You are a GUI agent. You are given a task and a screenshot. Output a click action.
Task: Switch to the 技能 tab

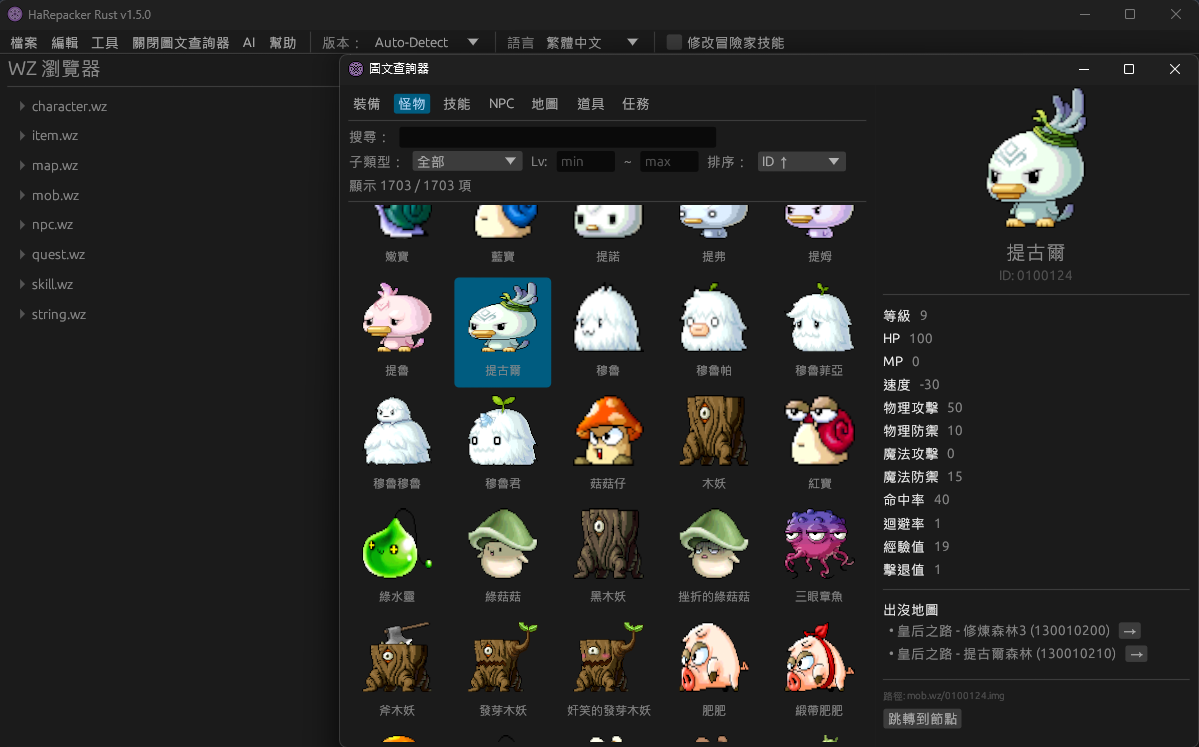point(457,103)
